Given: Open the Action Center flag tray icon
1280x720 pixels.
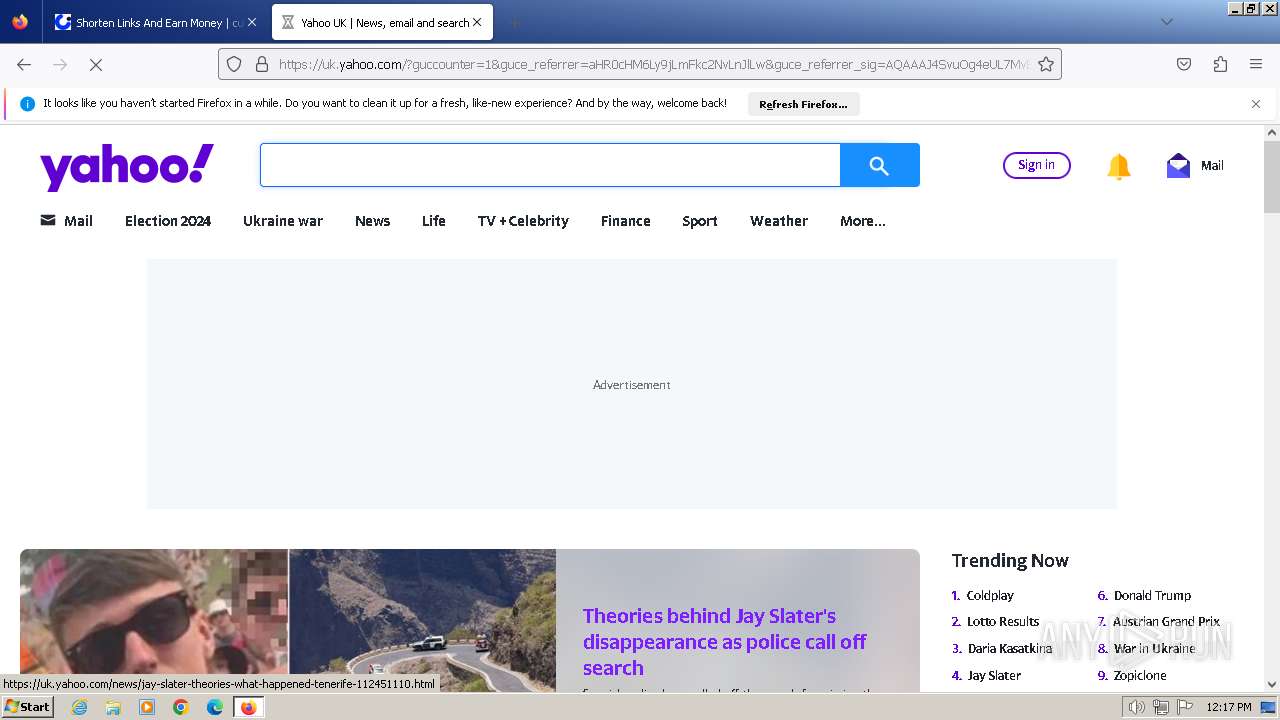Looking at the screenshot, I should [1185, 707].
